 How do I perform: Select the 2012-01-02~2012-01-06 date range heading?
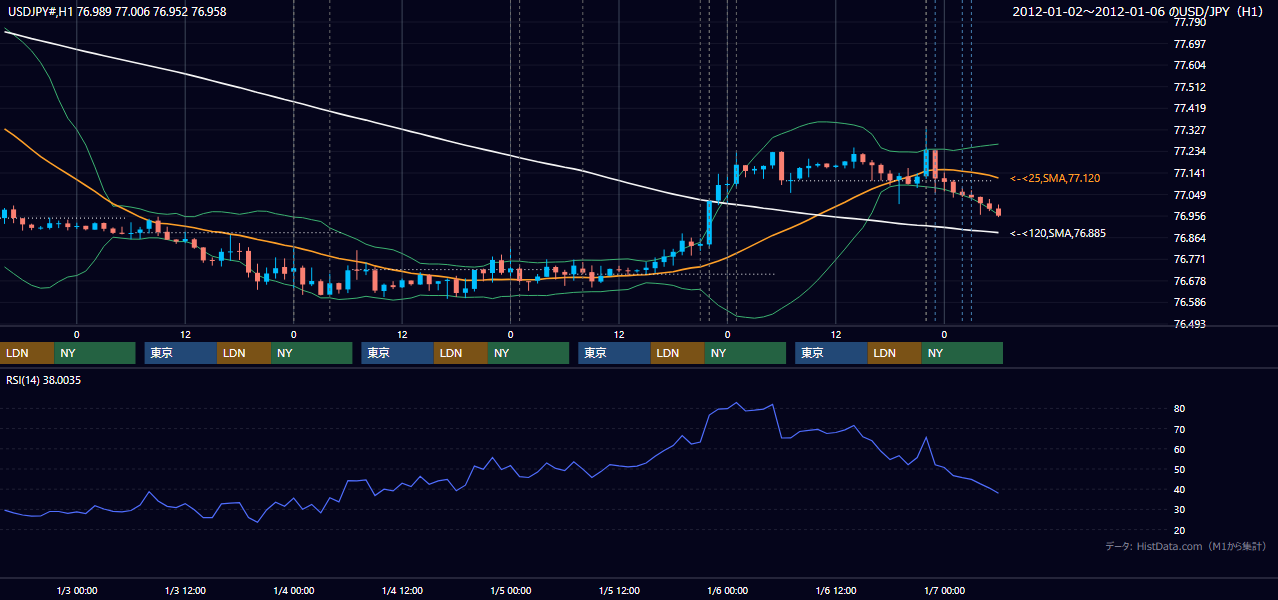pos(1138,11)
